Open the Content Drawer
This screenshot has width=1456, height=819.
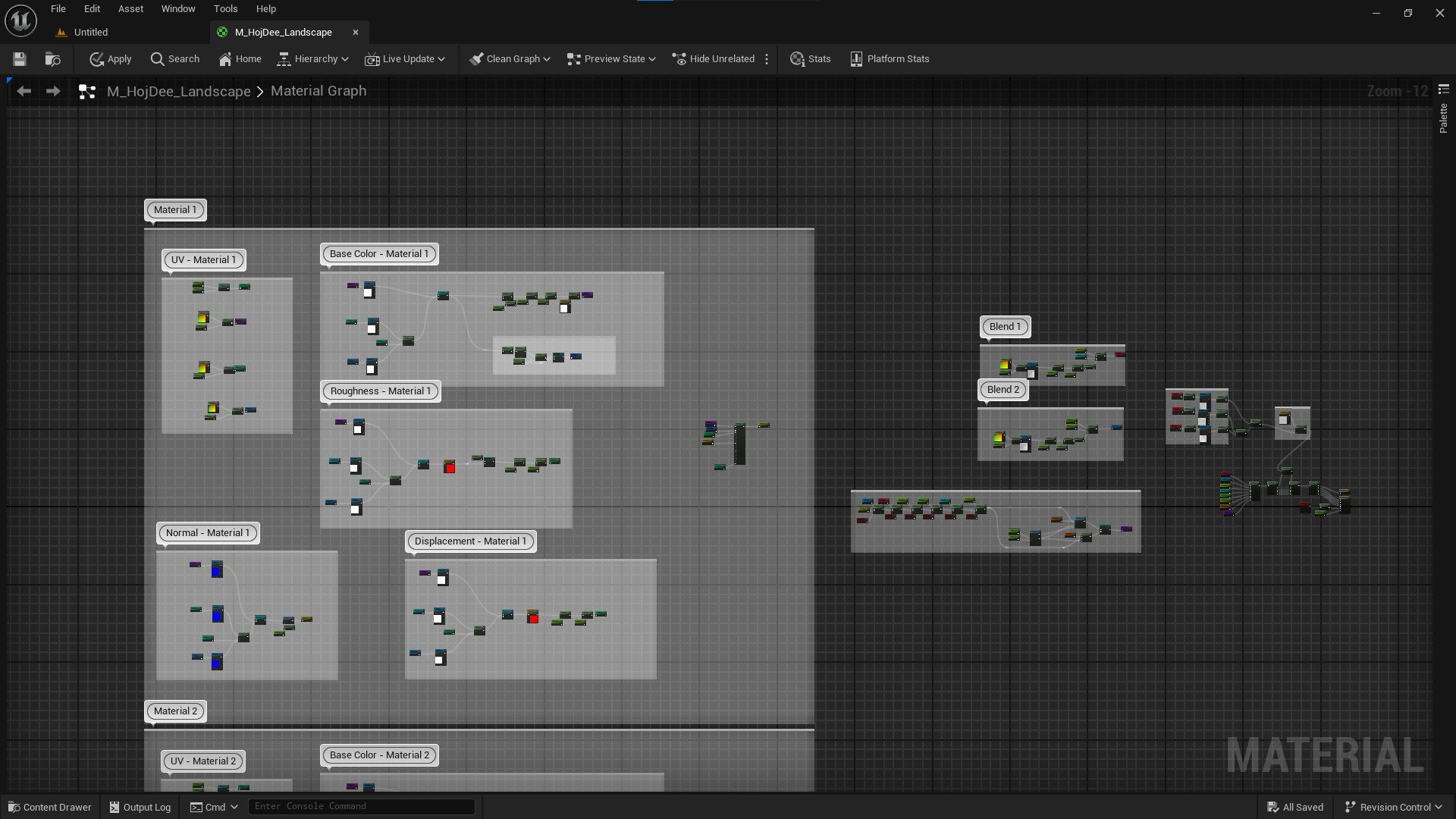click(49, 807)
